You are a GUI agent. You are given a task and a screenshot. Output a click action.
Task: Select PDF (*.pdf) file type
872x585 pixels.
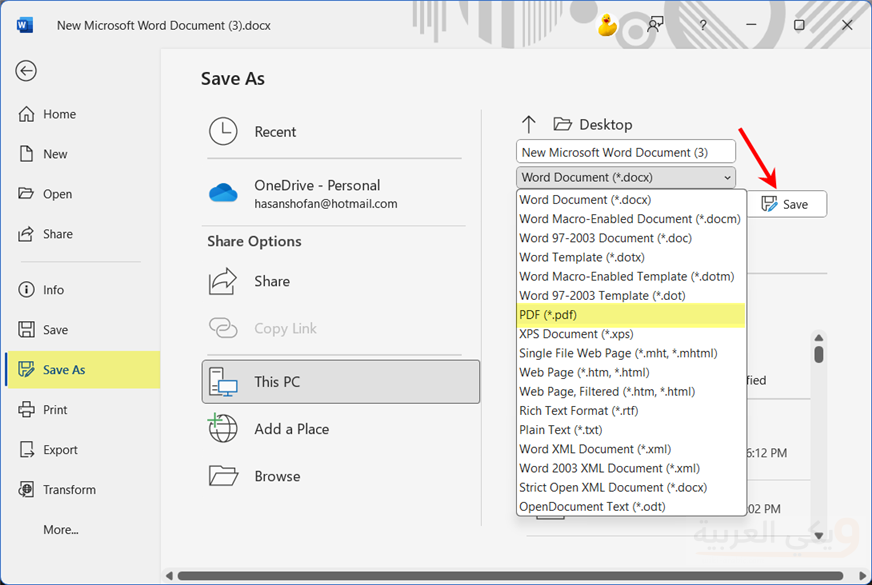(x=631, y=315)
